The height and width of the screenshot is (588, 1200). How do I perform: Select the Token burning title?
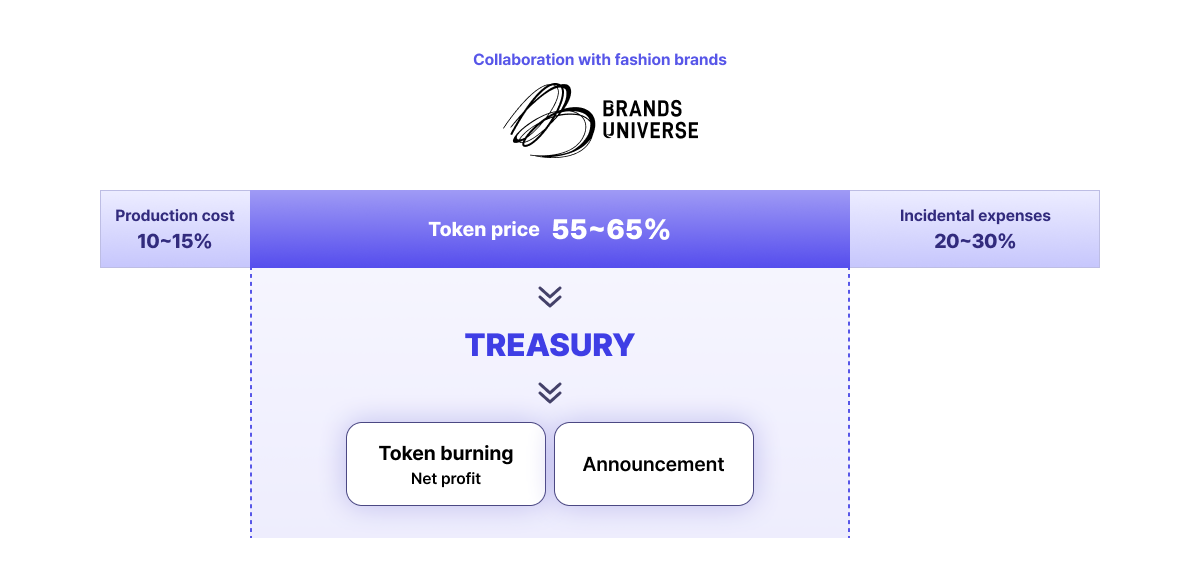point(446,453)
